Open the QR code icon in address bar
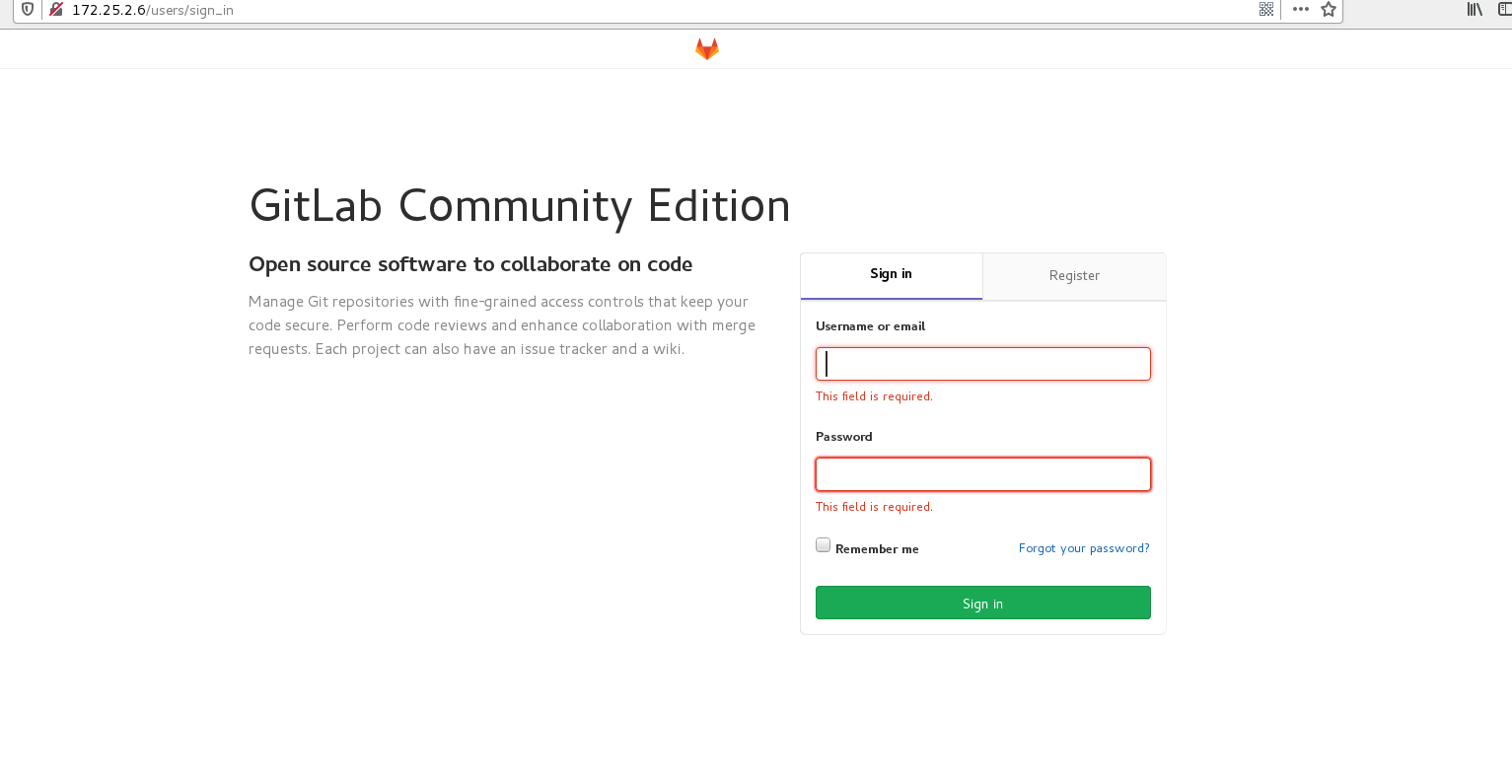The image size is (1512, 784). point(1266,9)
